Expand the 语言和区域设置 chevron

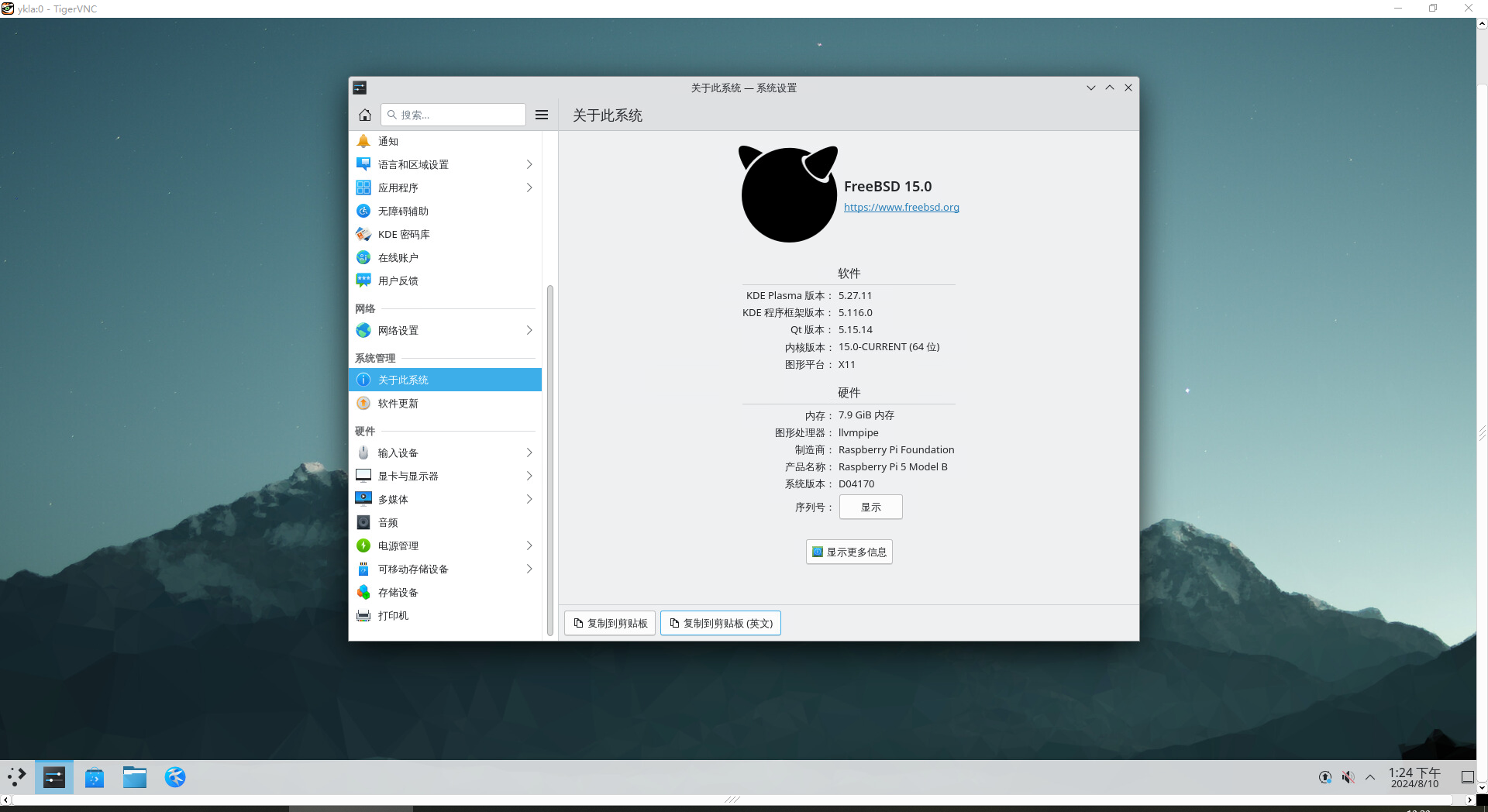tap(529, 164)
